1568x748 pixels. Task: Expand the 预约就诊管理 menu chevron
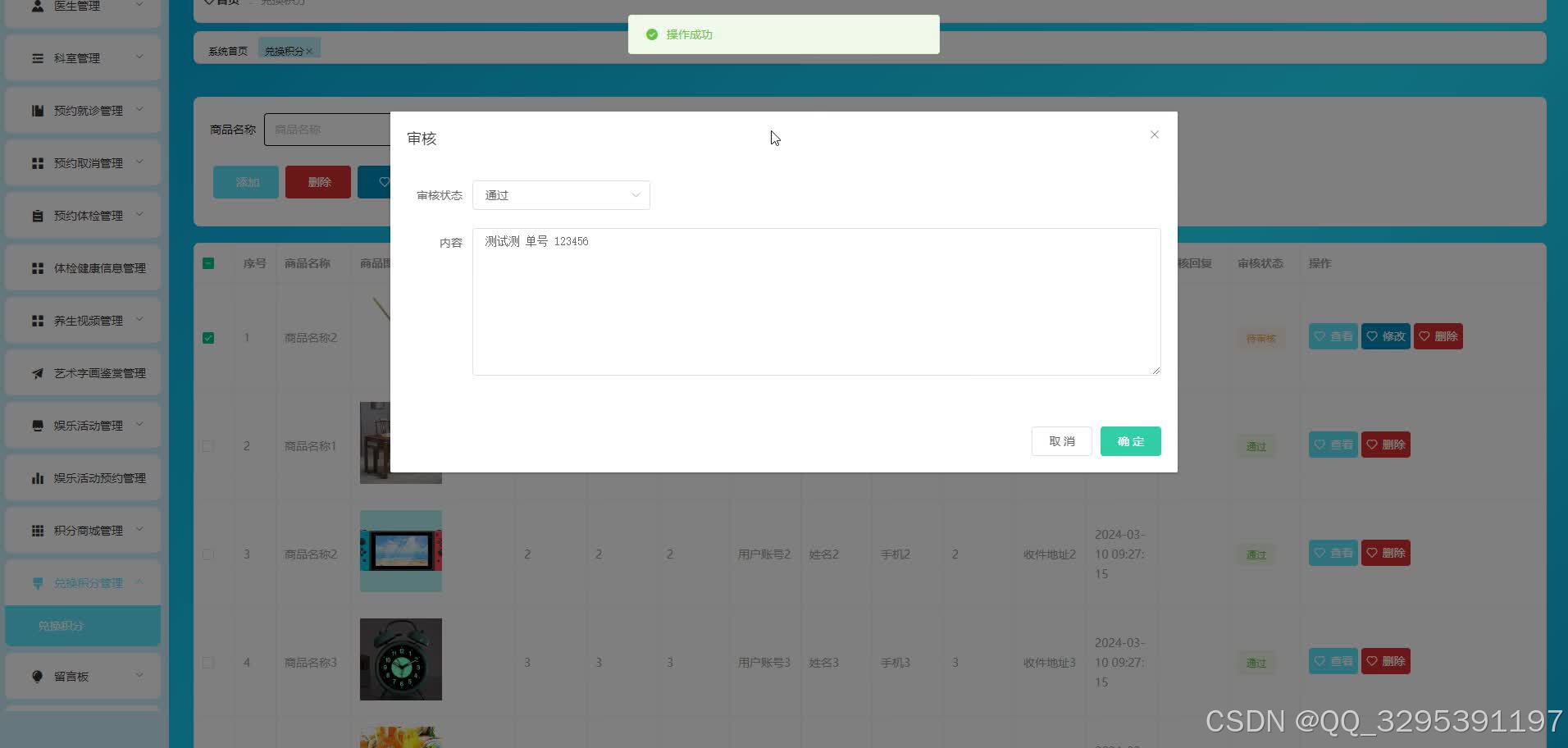click(x=139, y=109)
